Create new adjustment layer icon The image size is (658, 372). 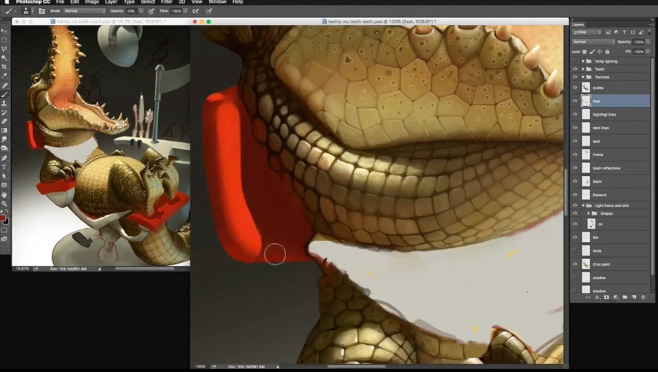point(616,297)
